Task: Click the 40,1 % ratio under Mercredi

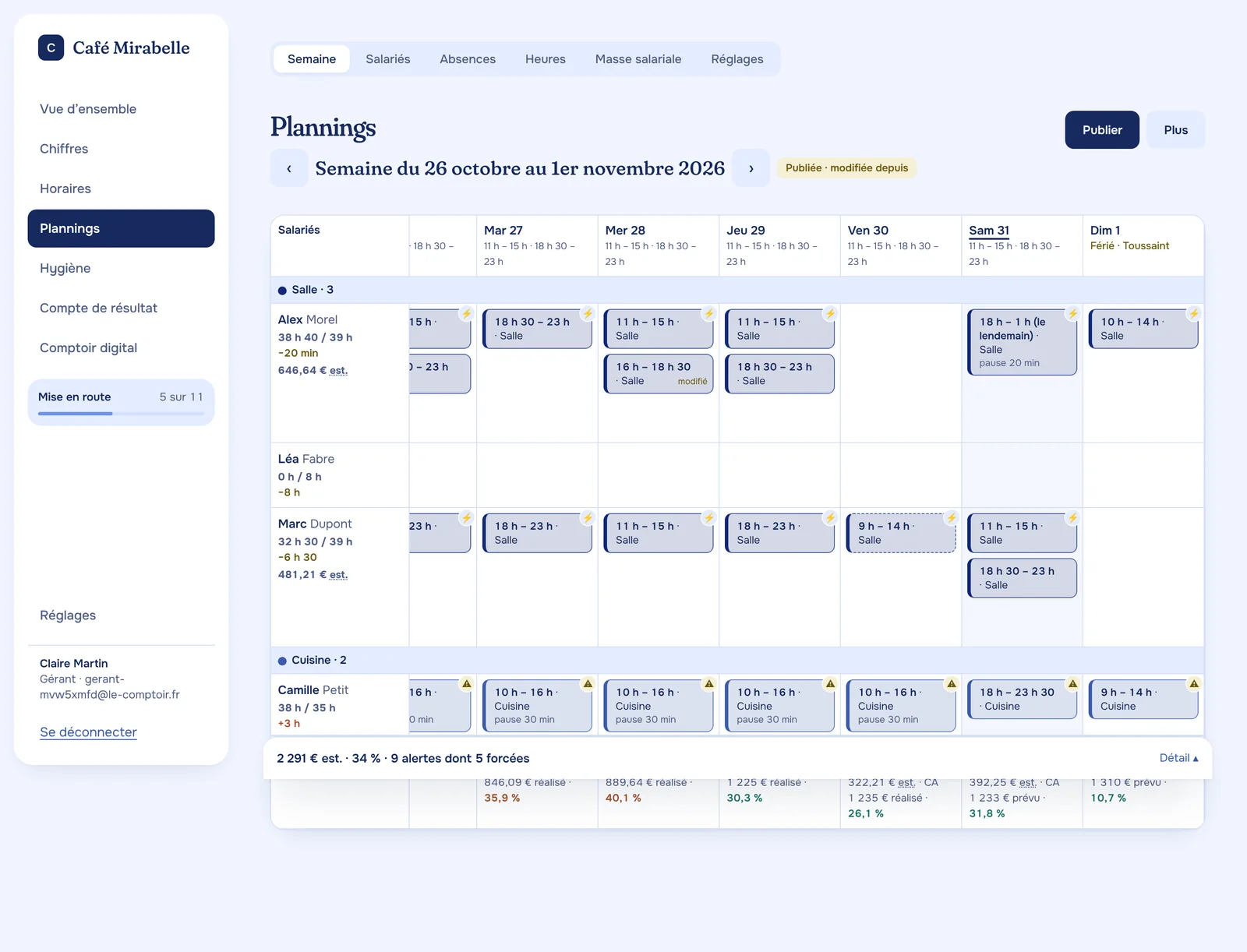Action: (623, 798)
